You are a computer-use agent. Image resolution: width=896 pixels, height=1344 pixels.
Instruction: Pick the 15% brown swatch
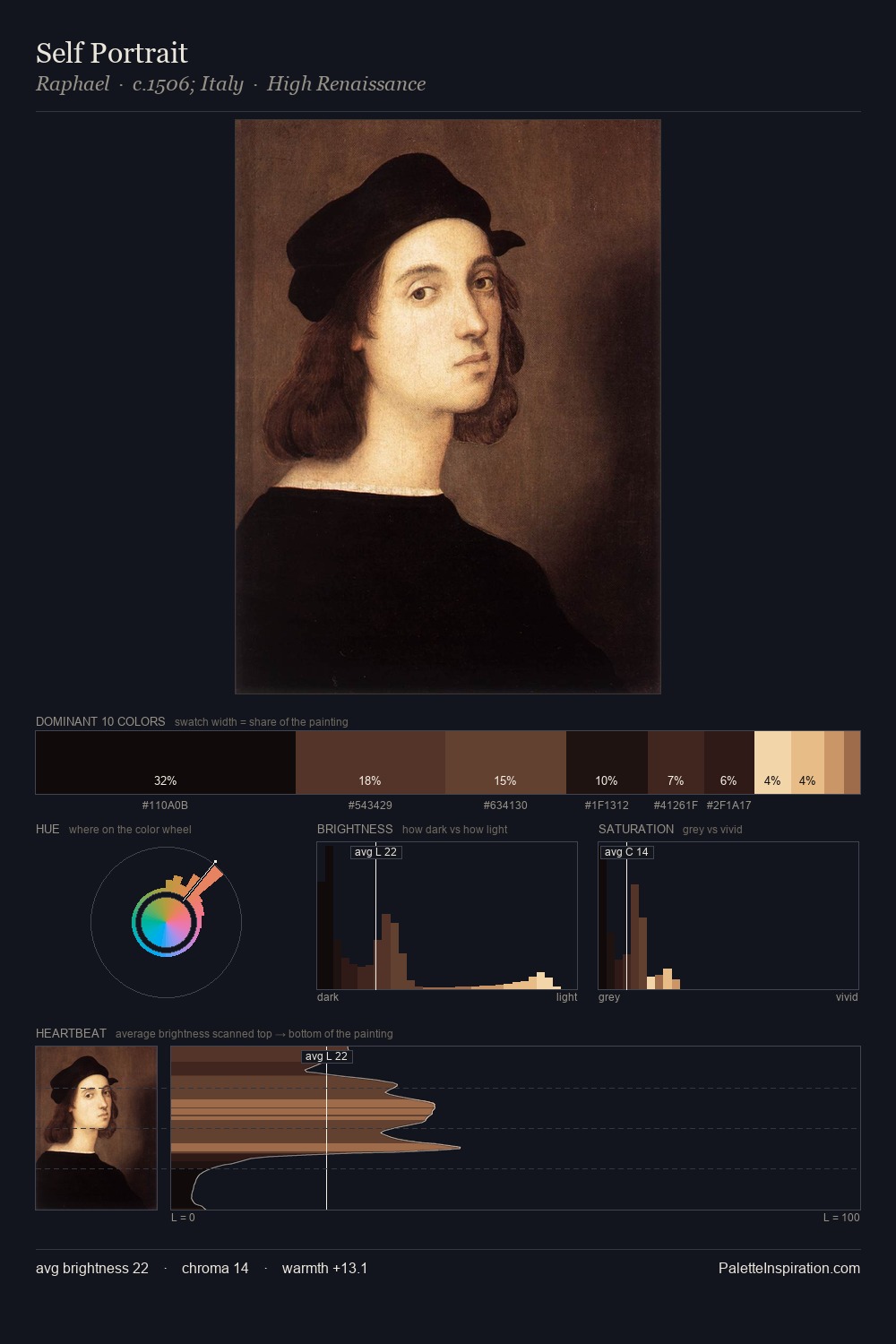pos(505,762)
